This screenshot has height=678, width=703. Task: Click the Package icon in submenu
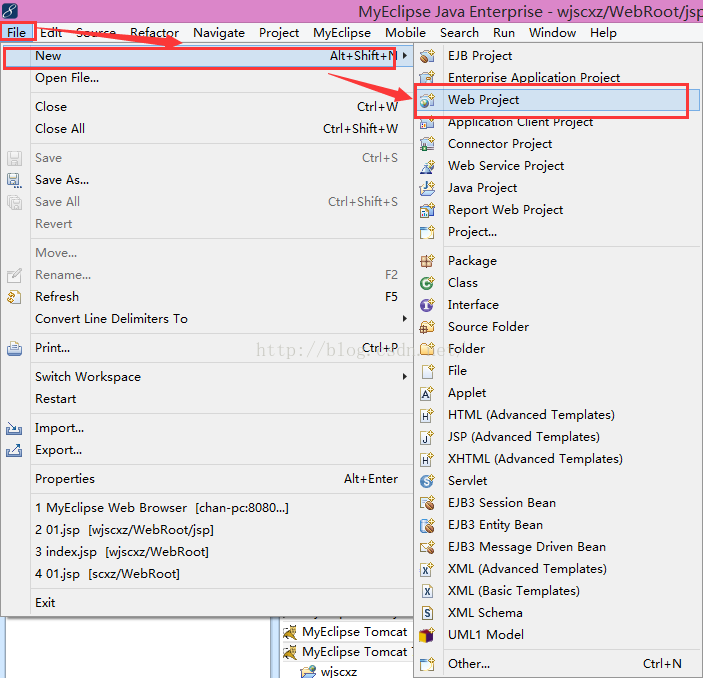pyautogui.click(x=427, y=261)
